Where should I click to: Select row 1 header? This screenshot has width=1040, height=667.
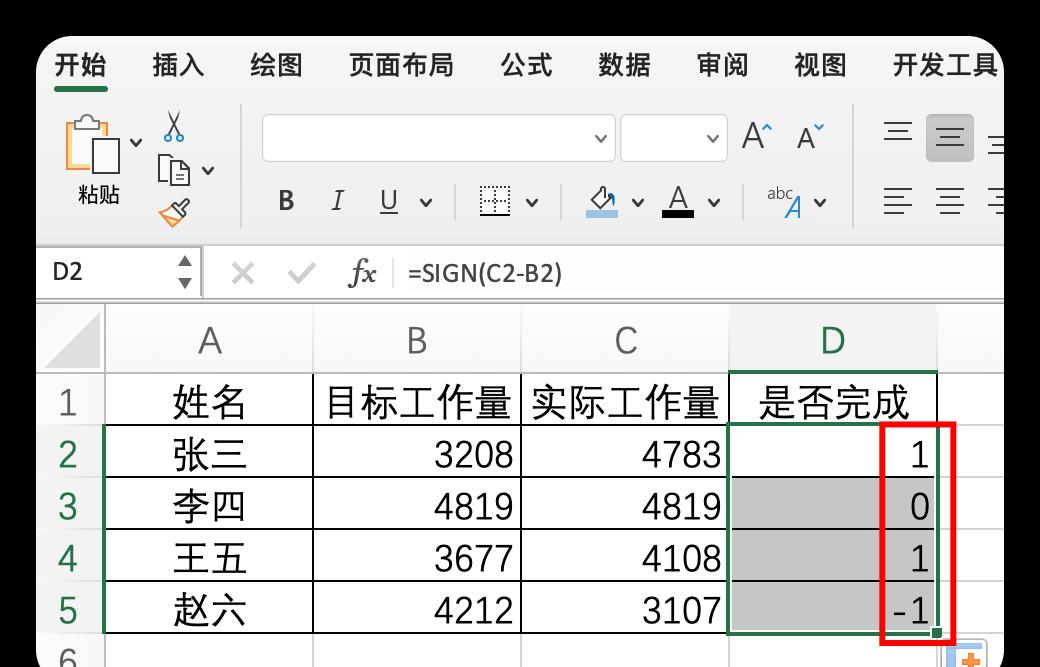point(69,402)
